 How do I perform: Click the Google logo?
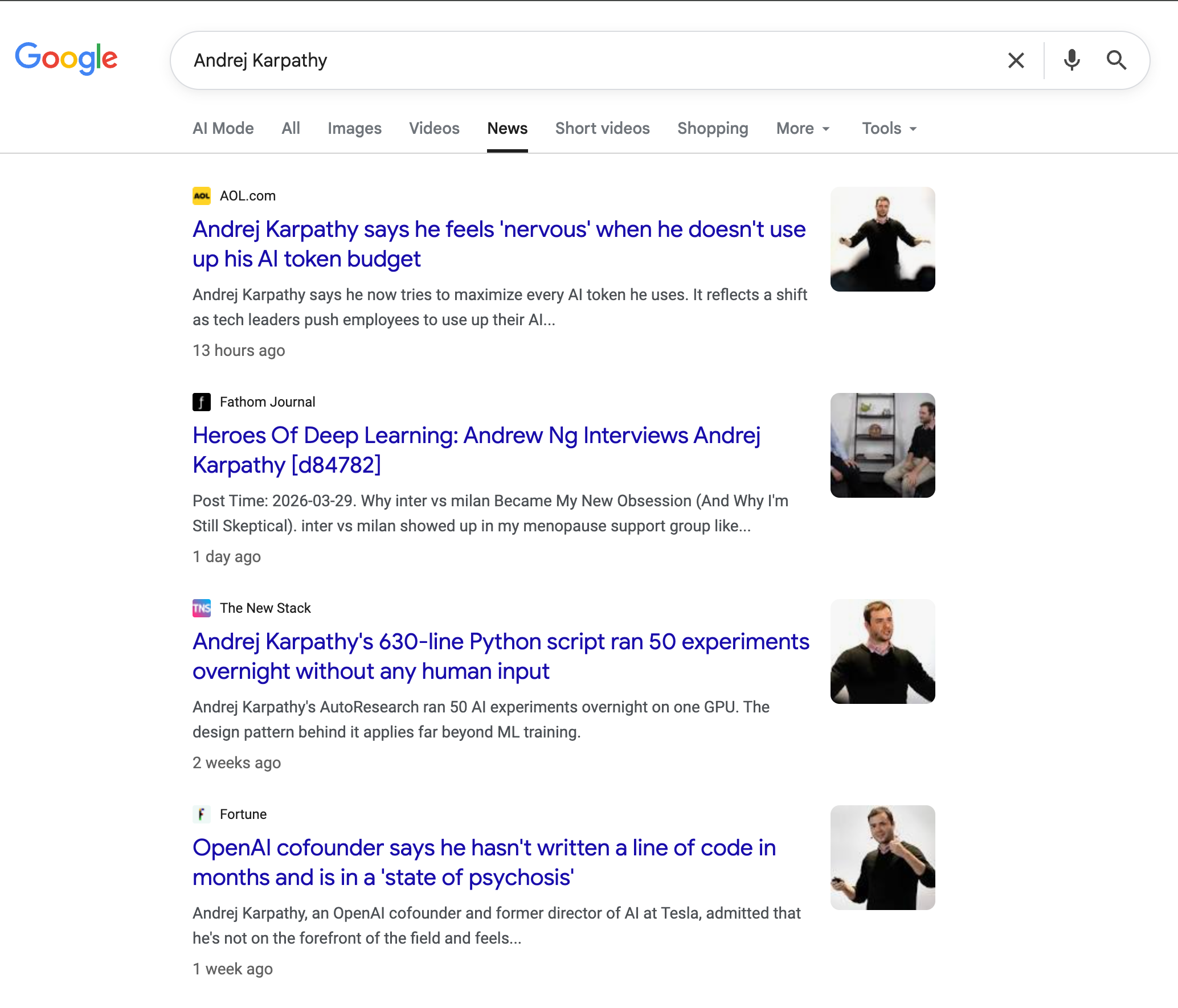[x=66, y=58]
